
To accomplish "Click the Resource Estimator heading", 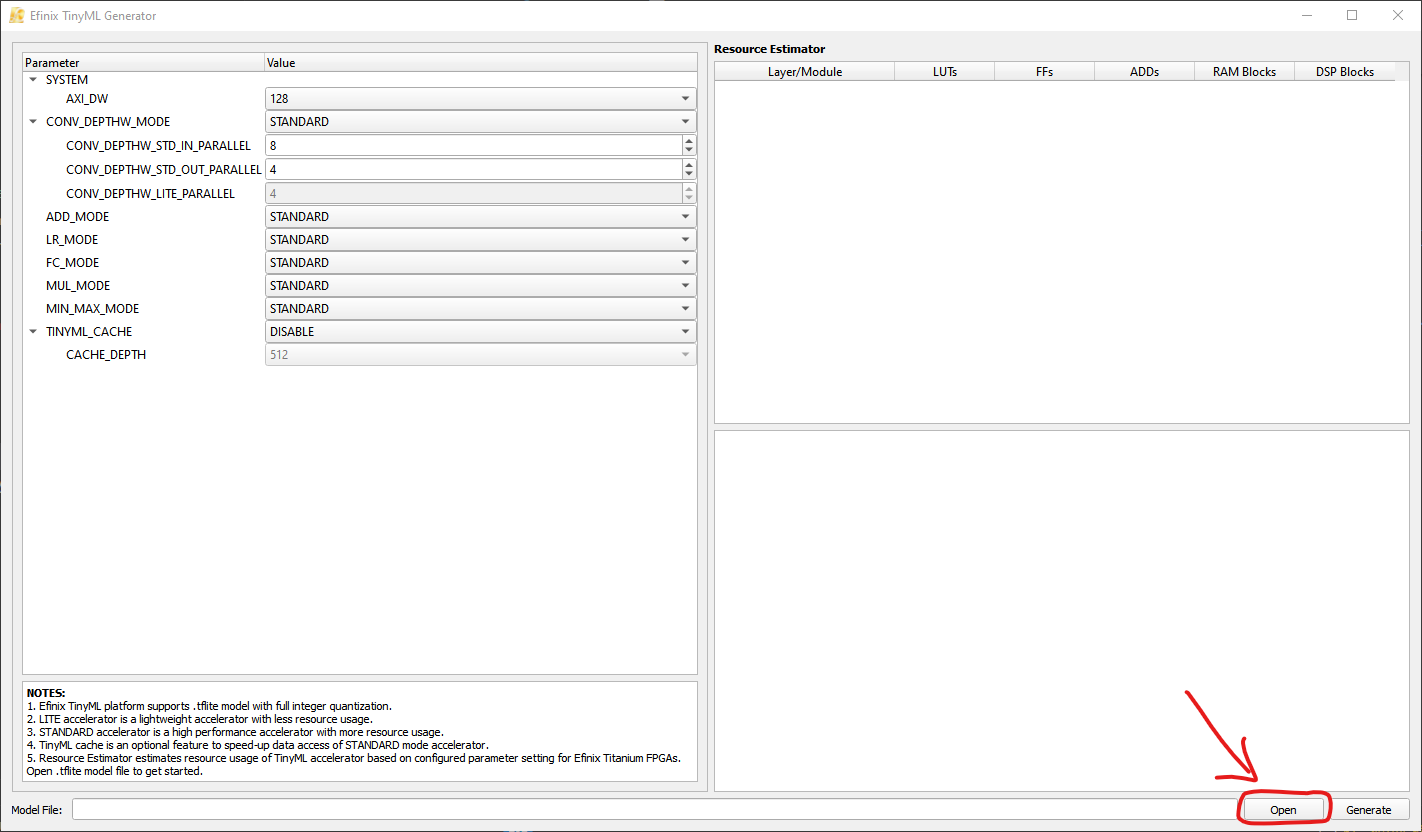I will pos(770,49).
